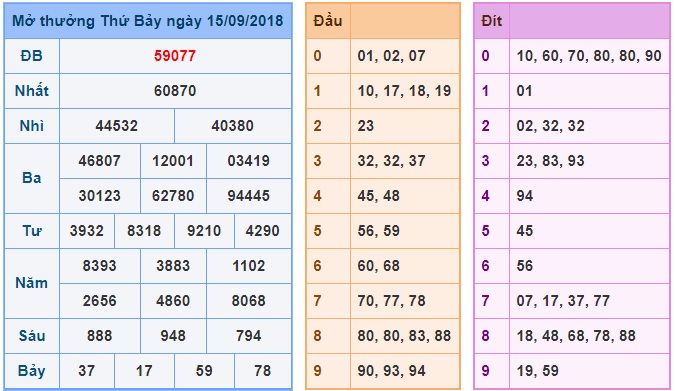Click the ĐB row label

point(31,56)
